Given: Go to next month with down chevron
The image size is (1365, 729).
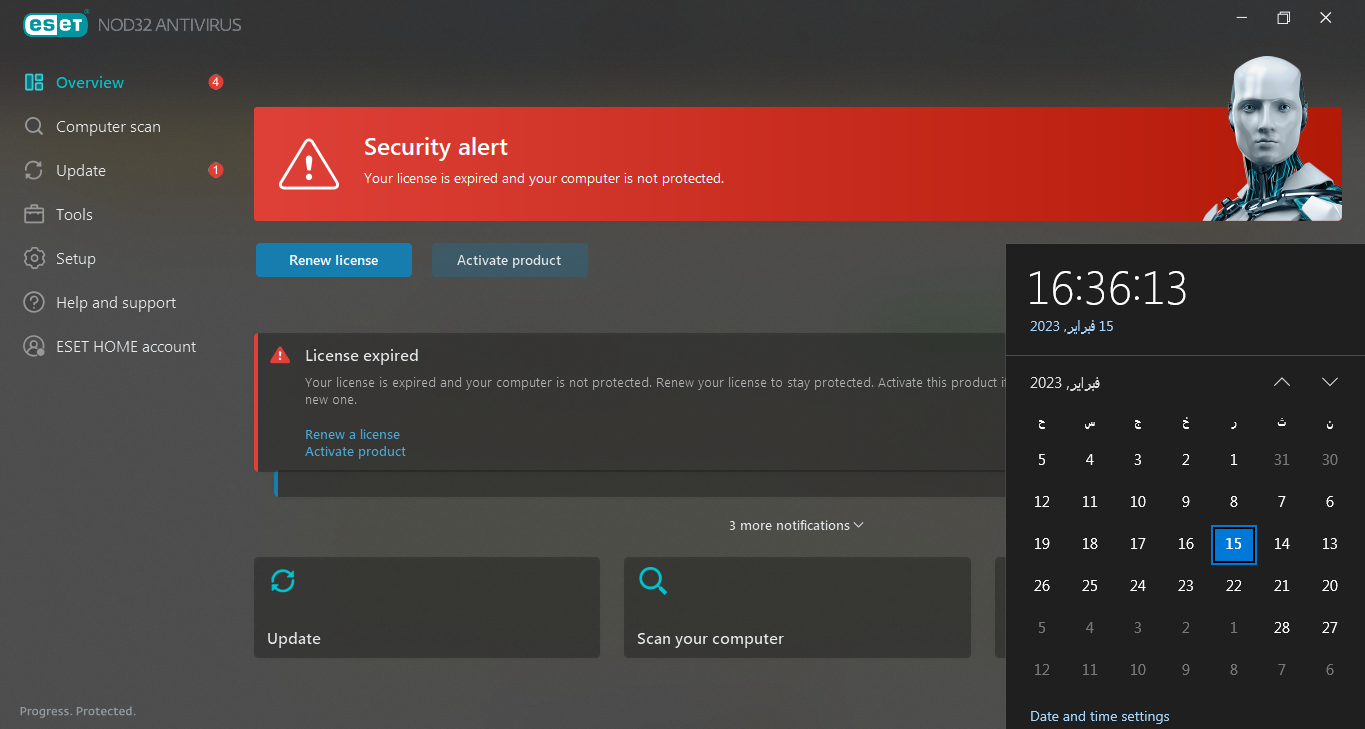Looking at the screenshot, I should pyautogui.click(x=1330, y=382).
